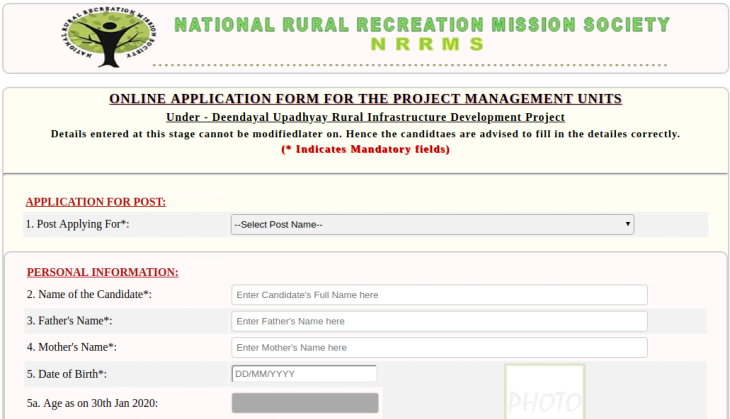Click the 'N R R M S' abbreviation text

pos(427,44)
